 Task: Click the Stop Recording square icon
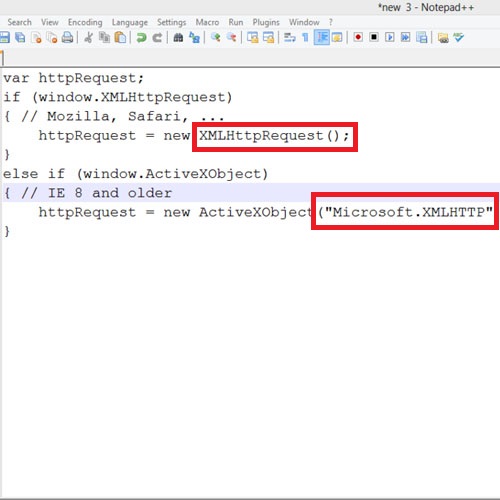pyautogui.click(x=374, y=37)
